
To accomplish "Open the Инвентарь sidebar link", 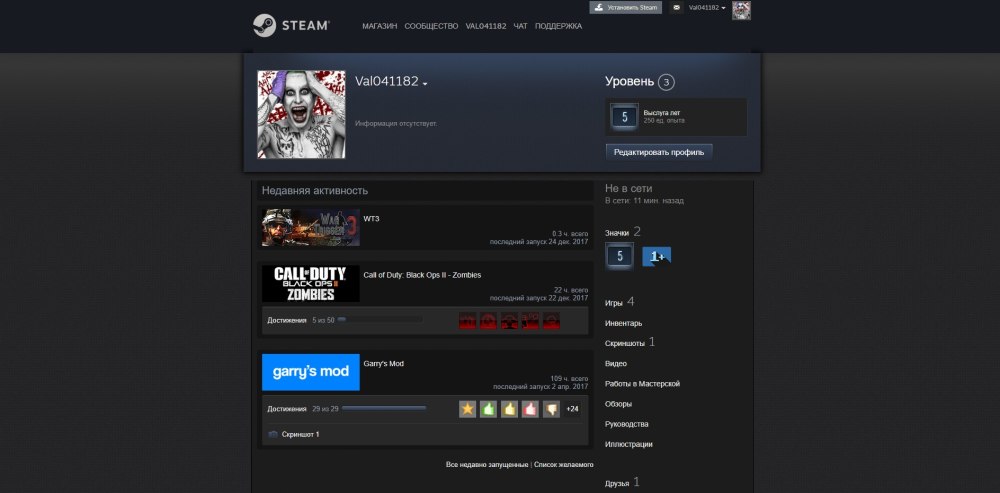I will click(624, 323).
